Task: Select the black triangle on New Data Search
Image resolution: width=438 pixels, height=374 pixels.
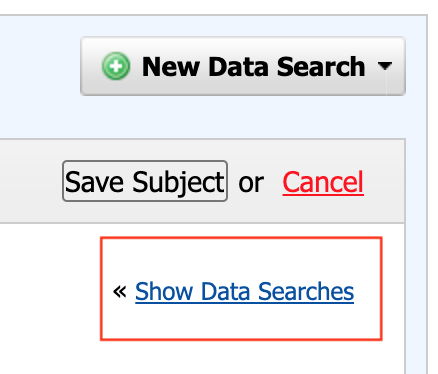Action: (385, 66)
